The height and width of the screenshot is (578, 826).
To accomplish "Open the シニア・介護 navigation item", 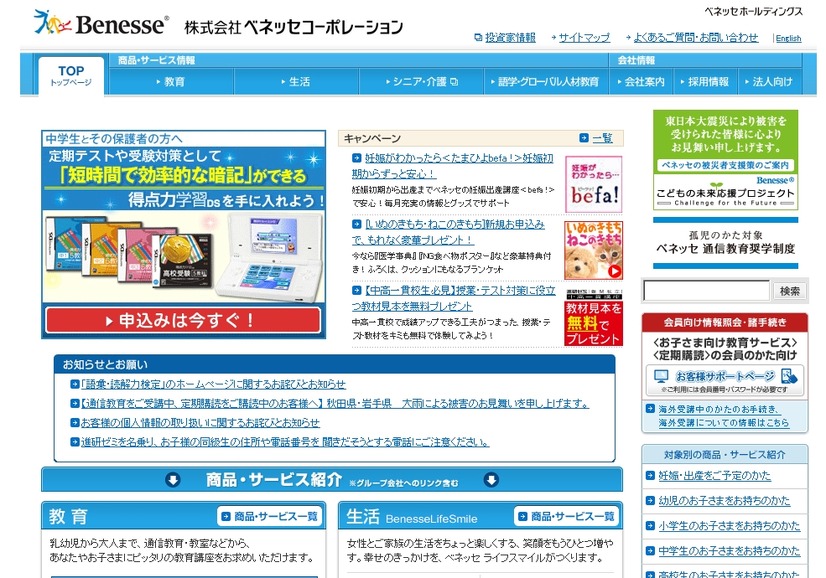I will pos(421,82).
